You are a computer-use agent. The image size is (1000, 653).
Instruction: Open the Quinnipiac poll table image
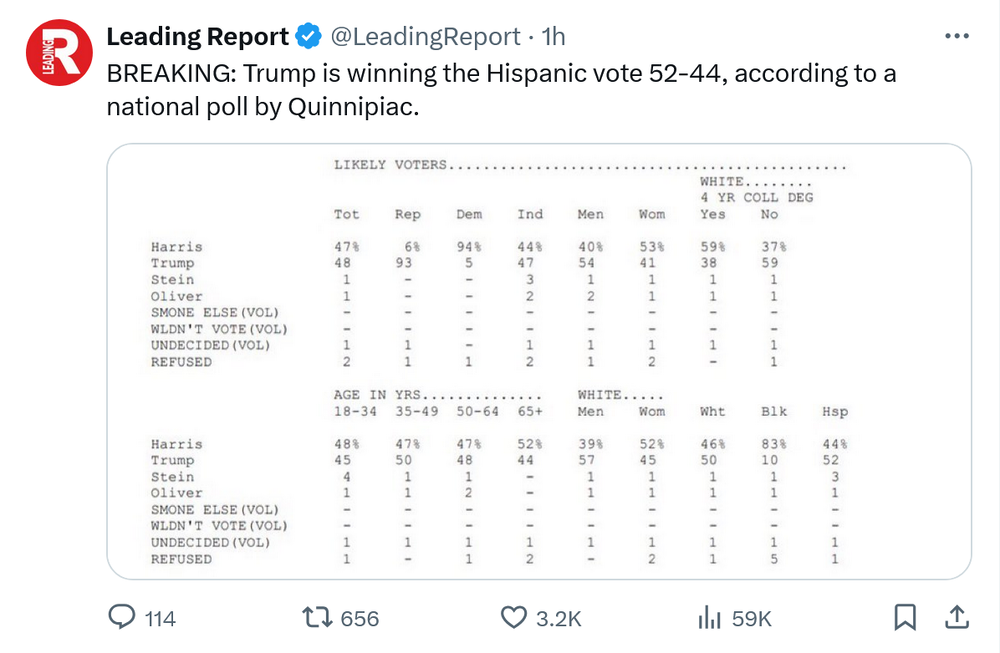(539, 361)
